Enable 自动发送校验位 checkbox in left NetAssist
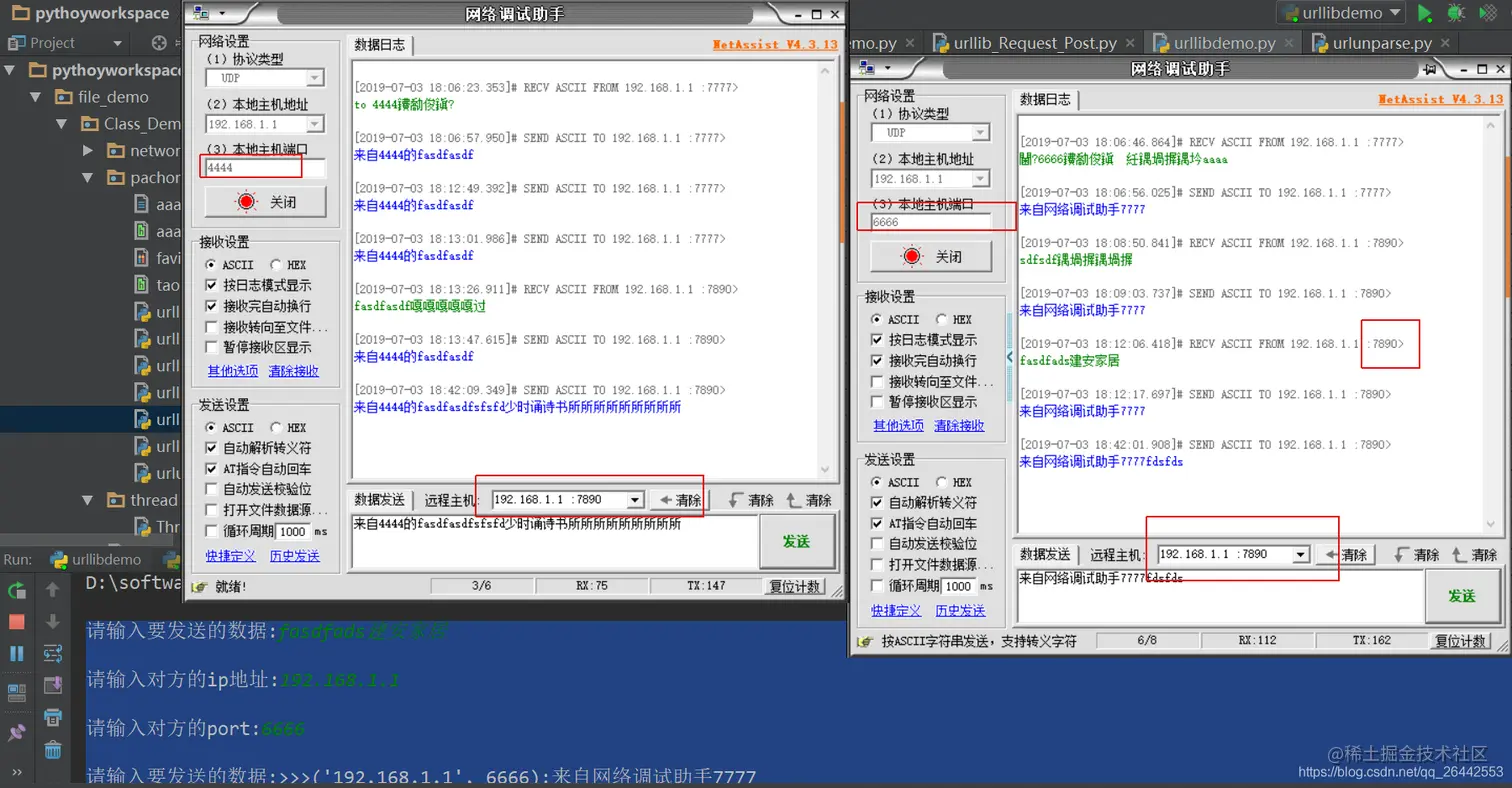Screen dimensions: 1512x788 pos(211,490)
